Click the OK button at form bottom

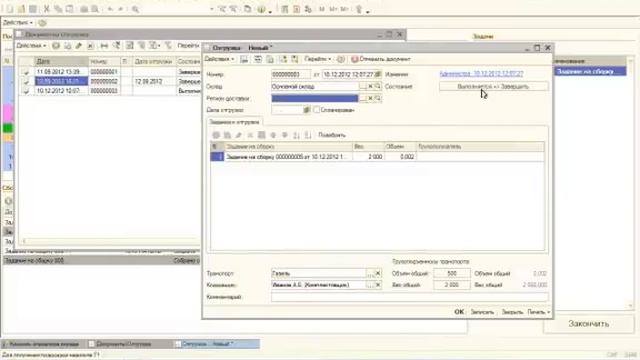(x=459, y=312)
